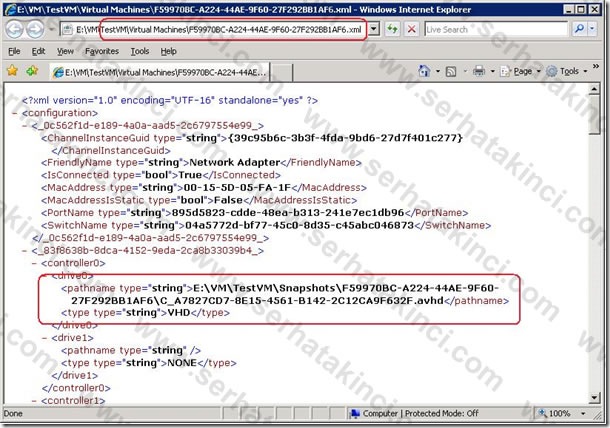Screen dimensions: 610x428
Task: Select the tab showing the F59970BC XML file
Action: [160, 72]
